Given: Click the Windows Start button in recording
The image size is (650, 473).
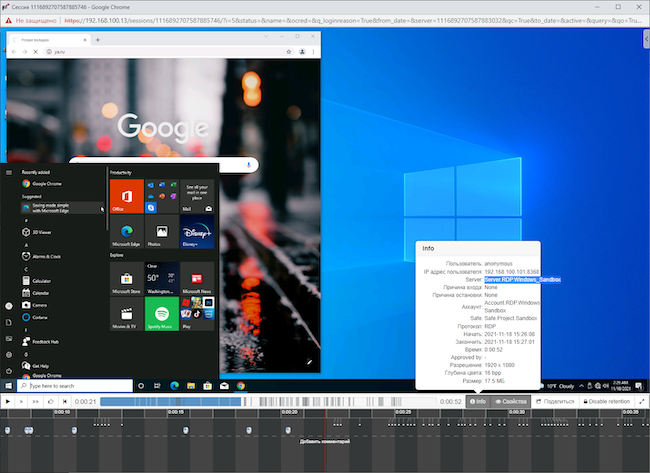Looking at the screenshot, I should click(11, 385).
